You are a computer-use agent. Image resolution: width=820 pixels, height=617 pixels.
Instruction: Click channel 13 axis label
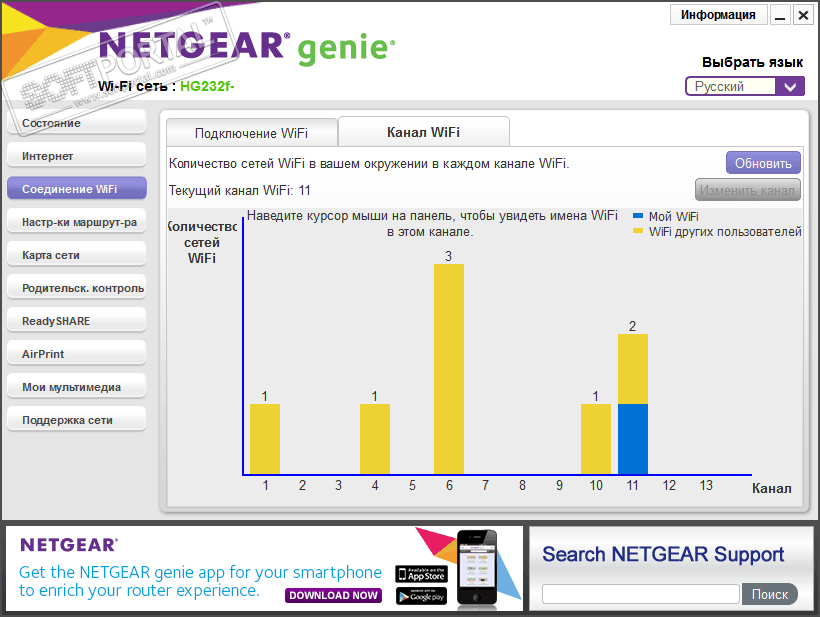706,486
